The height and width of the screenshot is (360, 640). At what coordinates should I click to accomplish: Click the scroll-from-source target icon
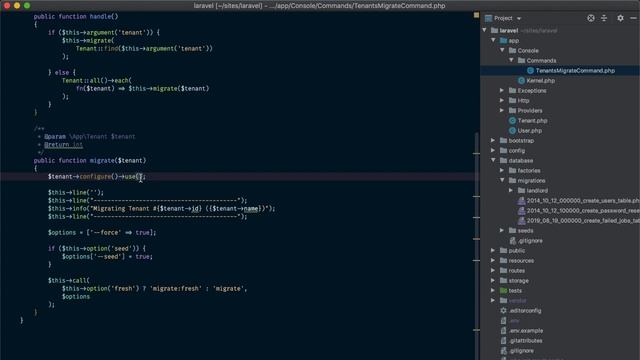(x=591, y=18)
